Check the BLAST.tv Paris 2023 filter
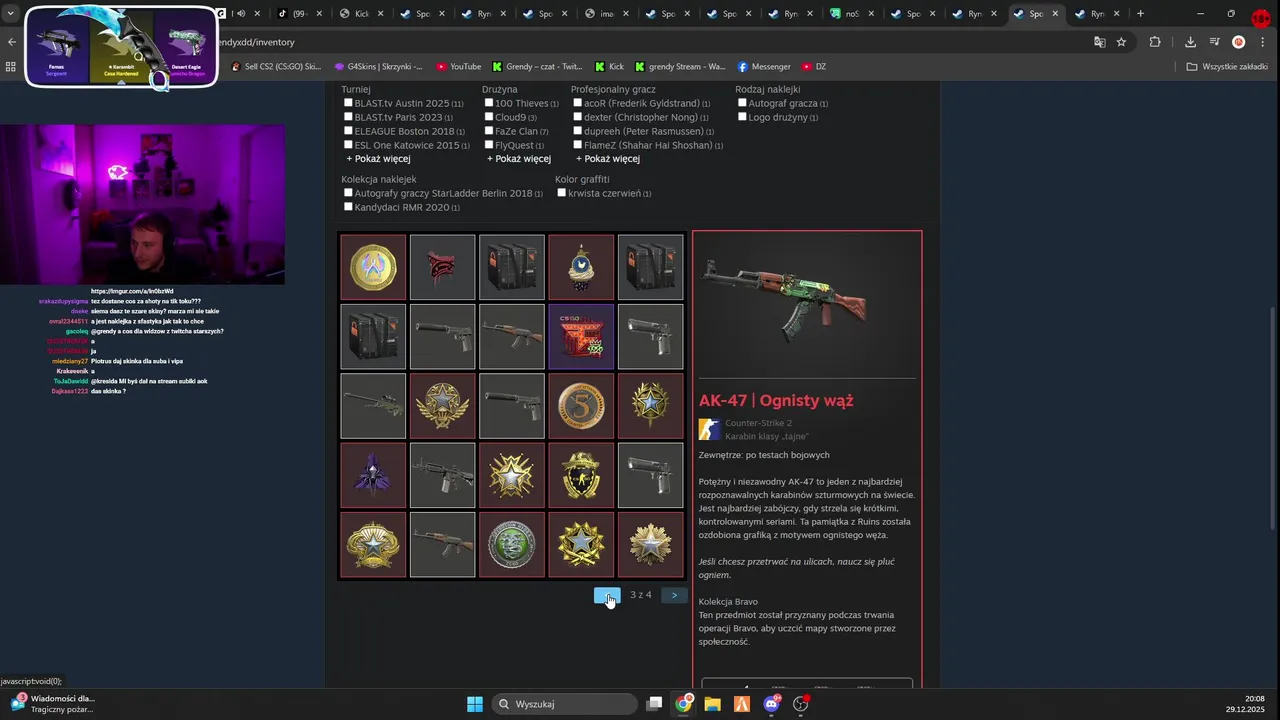The height and width of the screenshot is (720, 1280). point(348,117)
